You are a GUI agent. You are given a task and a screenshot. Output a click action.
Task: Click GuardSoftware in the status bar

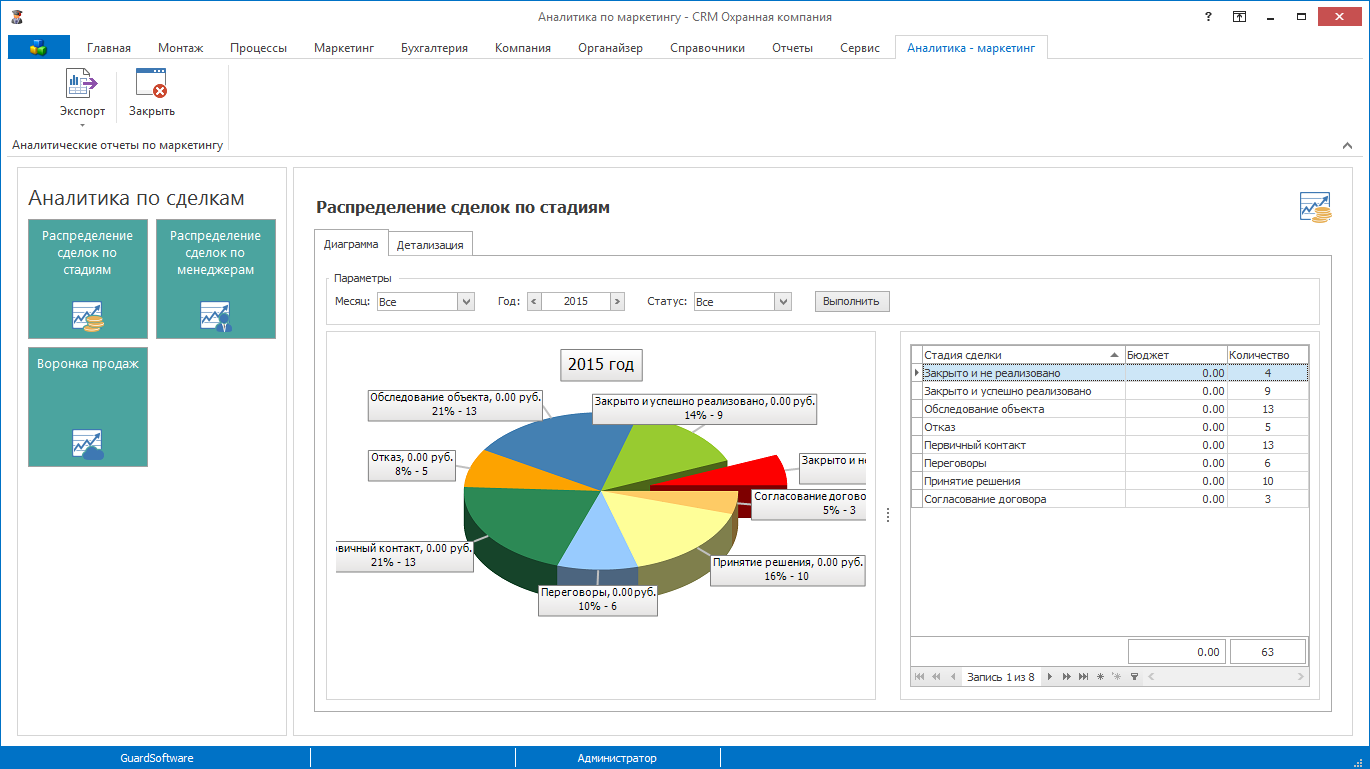156,758
